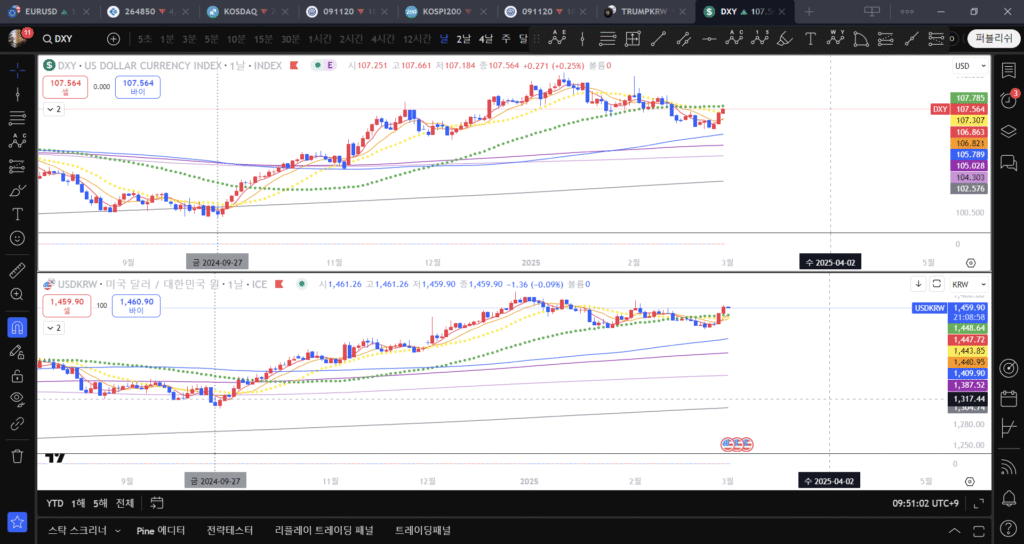Open notifications bell in right sidebar

[x=1008, y=498]
